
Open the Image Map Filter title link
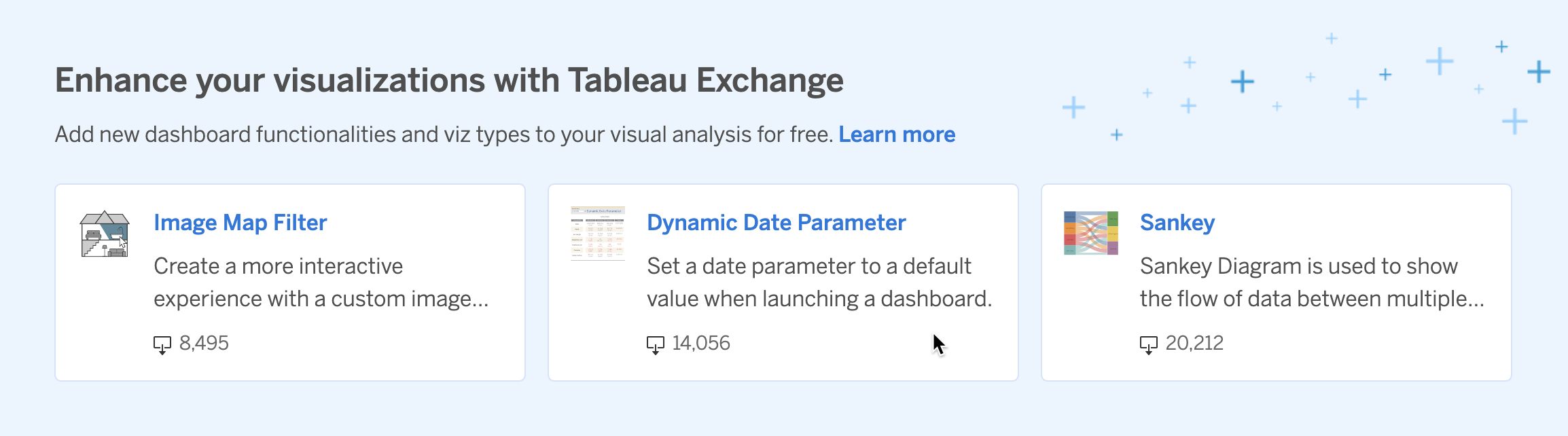click(240, 223)
